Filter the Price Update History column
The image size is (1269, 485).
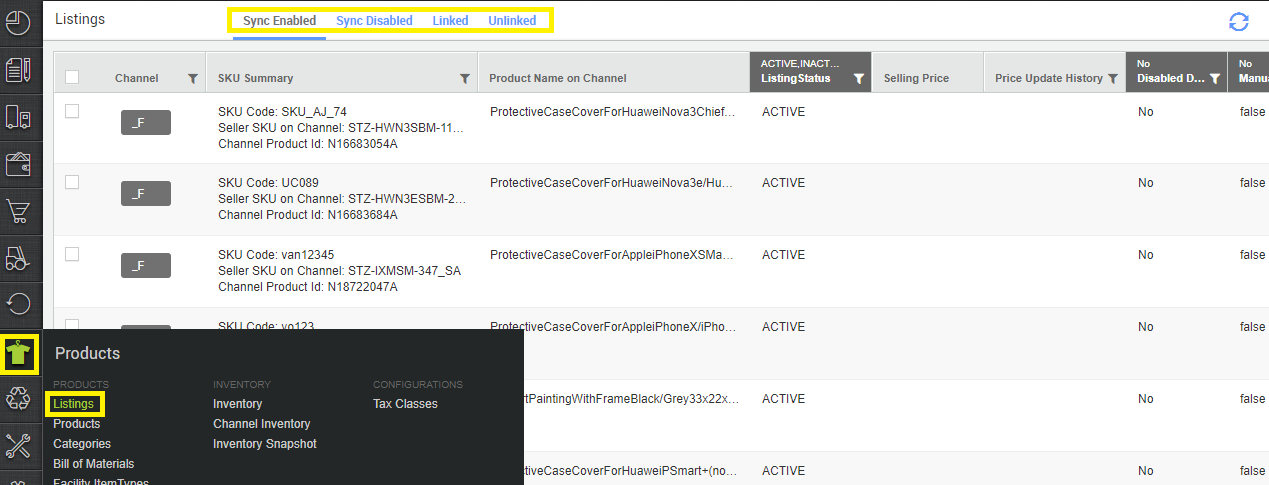(x=1113, y=79)
